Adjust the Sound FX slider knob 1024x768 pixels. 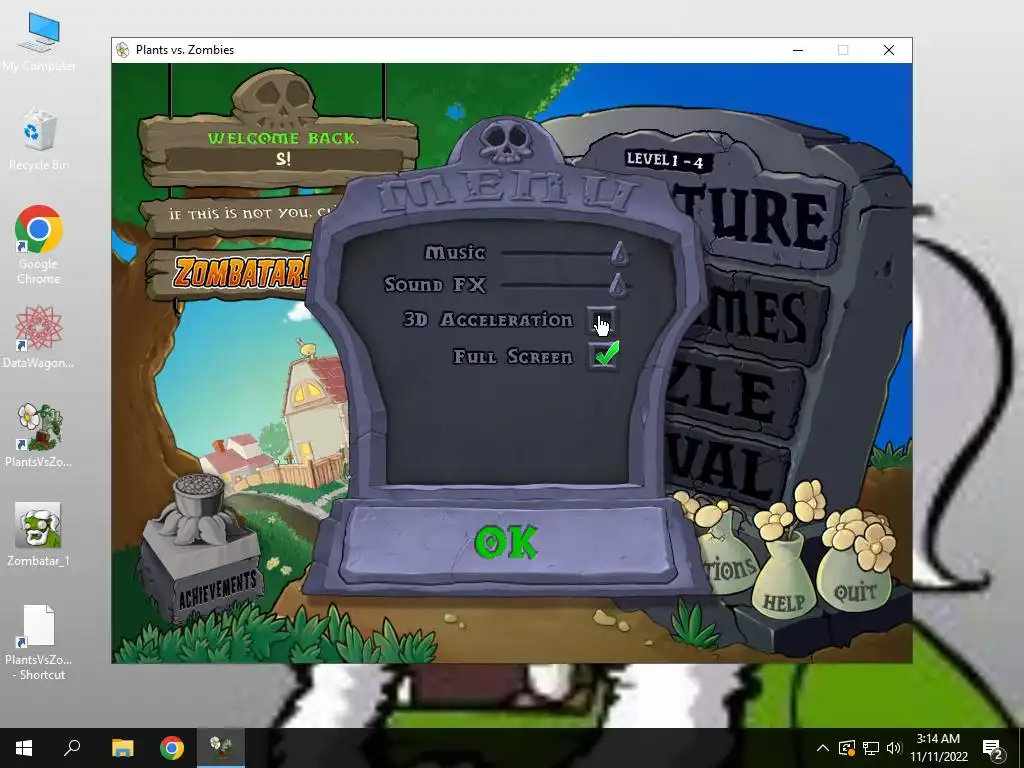pyautogui.click(x=618, y=285)
